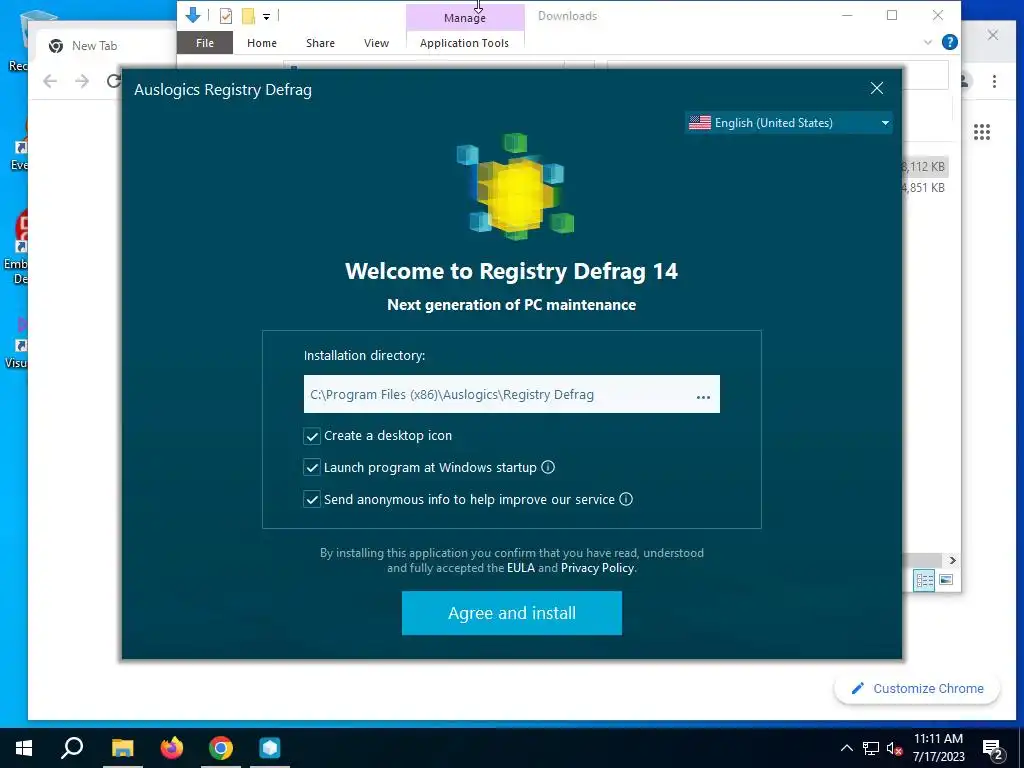1024x768 pixels.
Task: Open the language dropdown English (United States)
Action: 788,123
